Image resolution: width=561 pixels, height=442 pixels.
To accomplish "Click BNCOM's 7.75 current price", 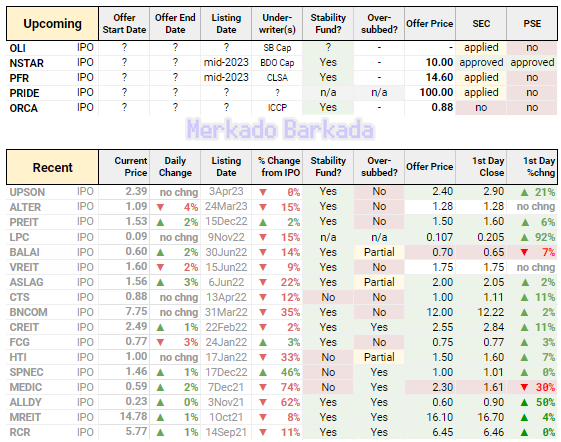I will (136, 311).
